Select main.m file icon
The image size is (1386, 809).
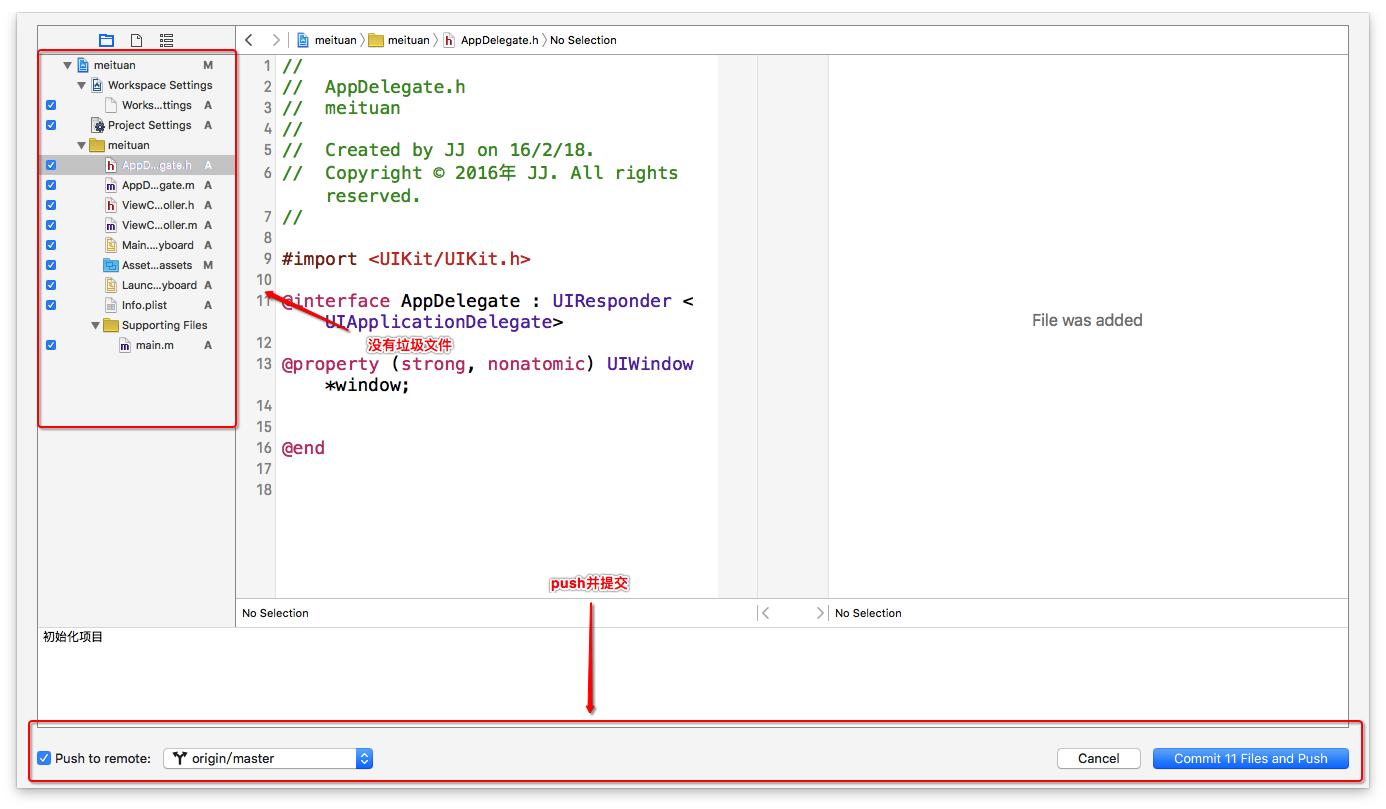[x=125, y=345]
